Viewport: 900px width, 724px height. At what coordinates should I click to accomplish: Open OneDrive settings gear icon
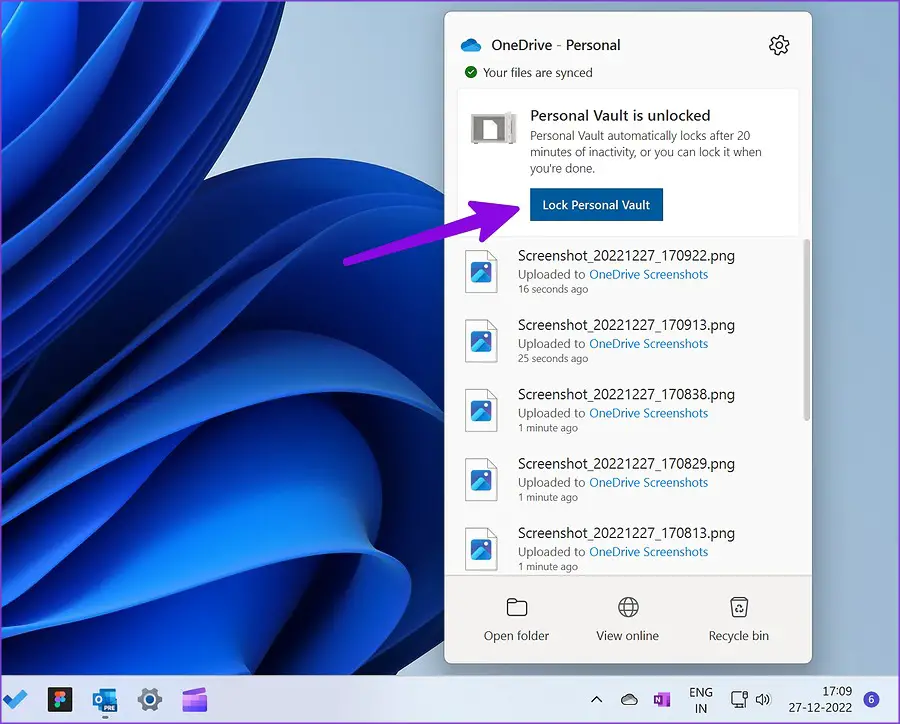(779, 45)
